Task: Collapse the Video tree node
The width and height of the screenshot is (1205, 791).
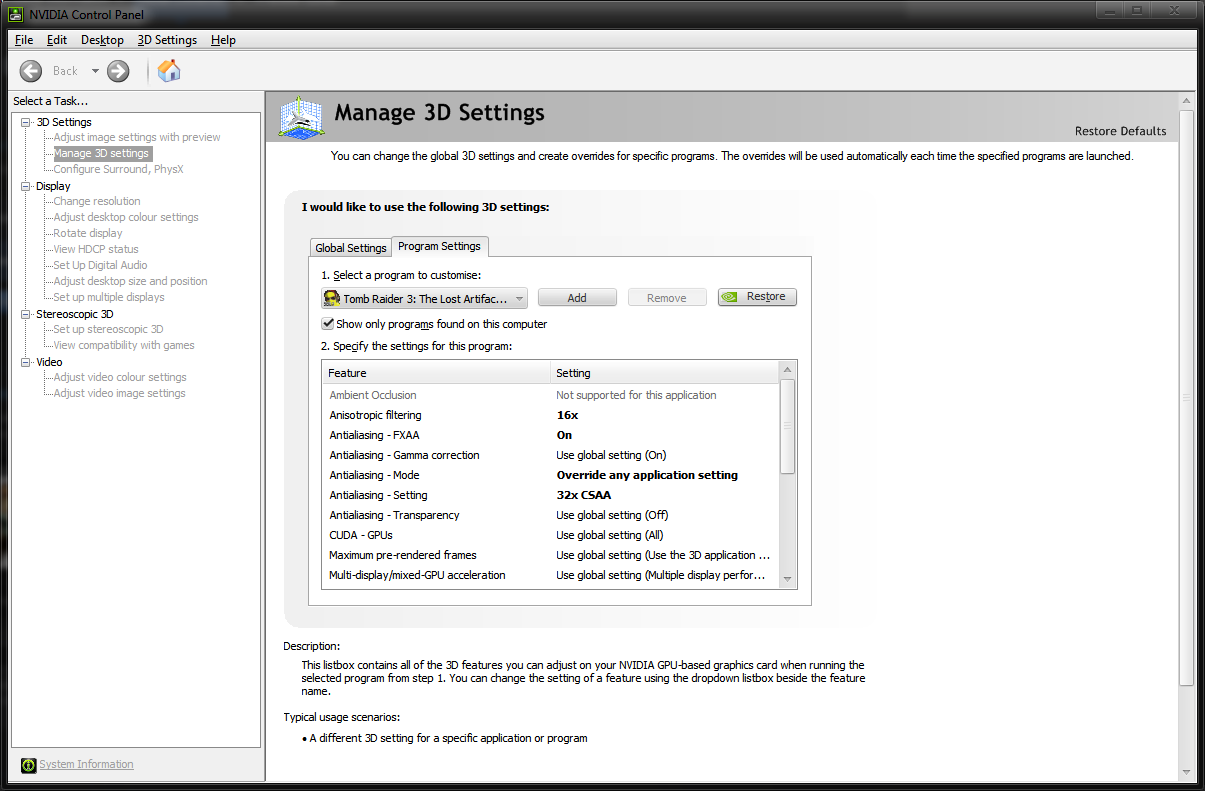Action: (26, 362)
